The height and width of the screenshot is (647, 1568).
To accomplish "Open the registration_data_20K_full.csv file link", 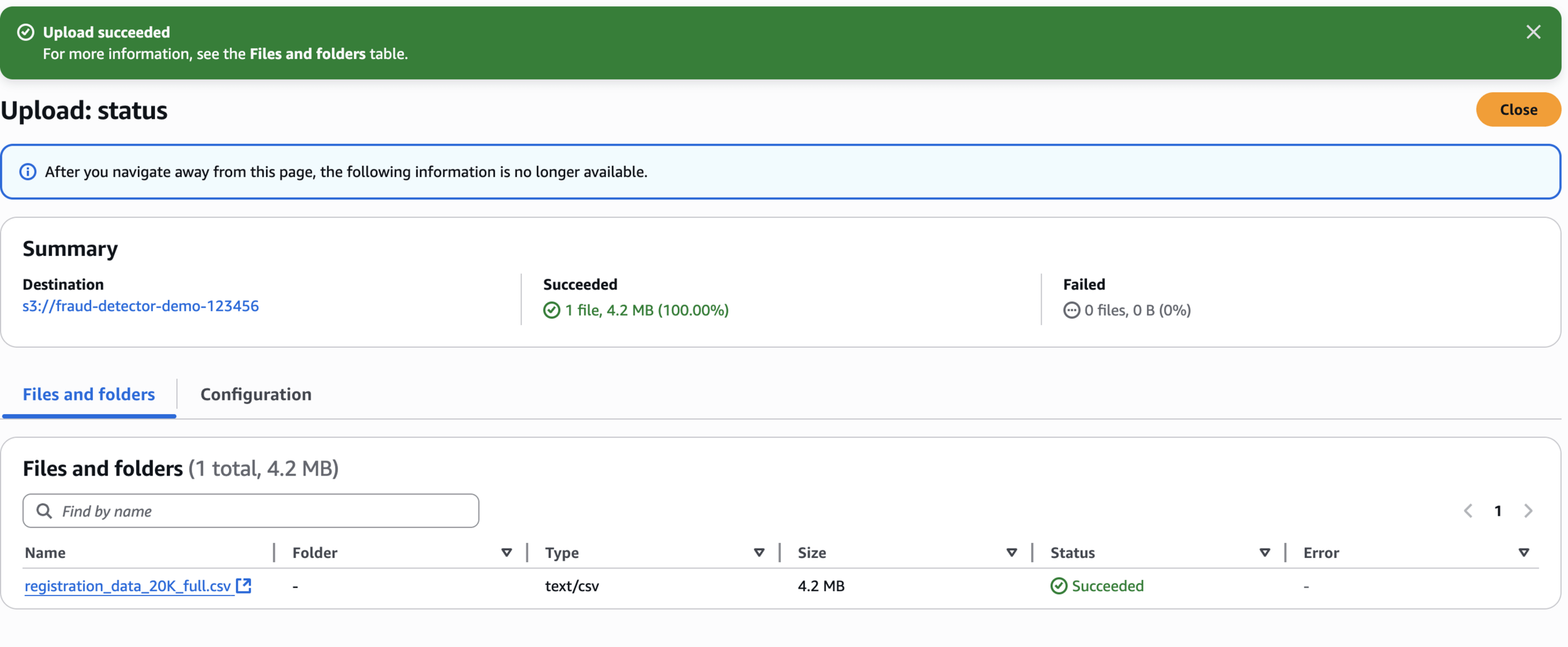I will click(128, 586).
